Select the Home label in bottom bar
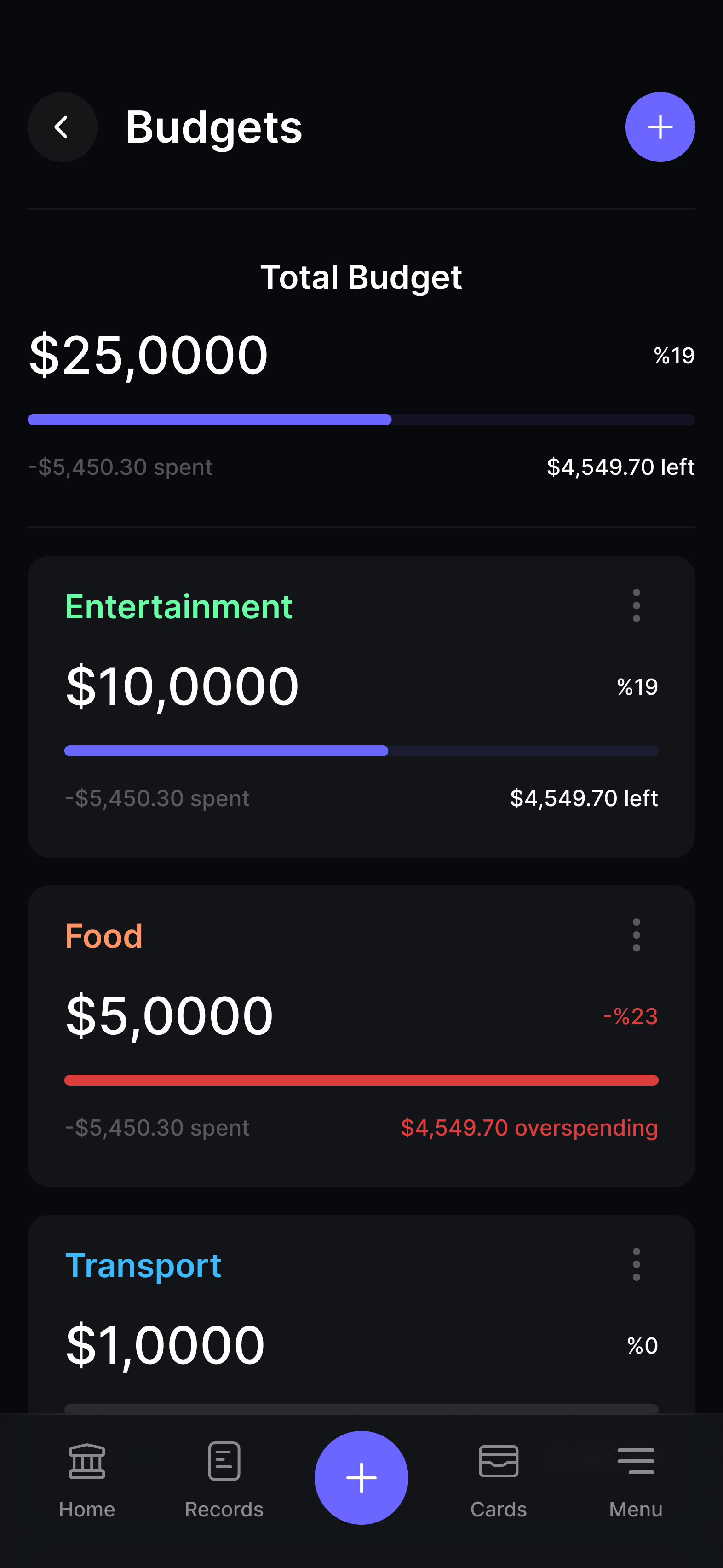723x1568 pixels. [x=87, y=1510]
